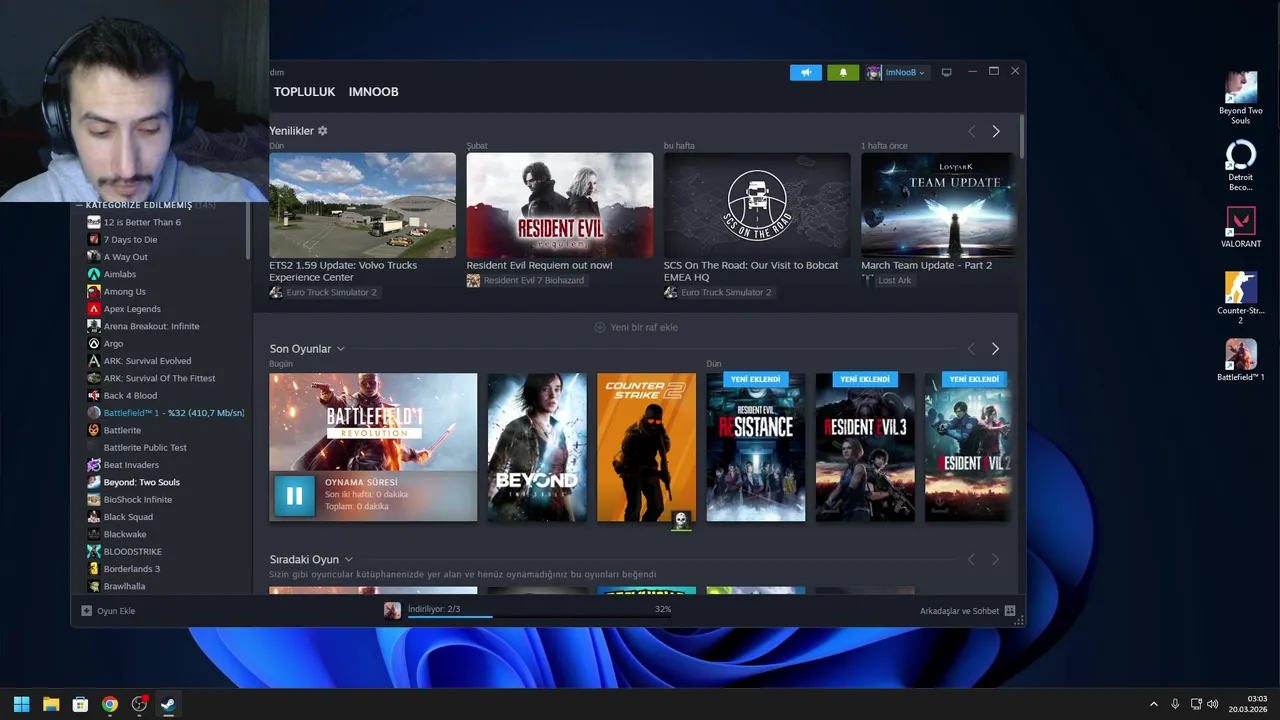Open March Team Update - Part 2

coord(926,265)
